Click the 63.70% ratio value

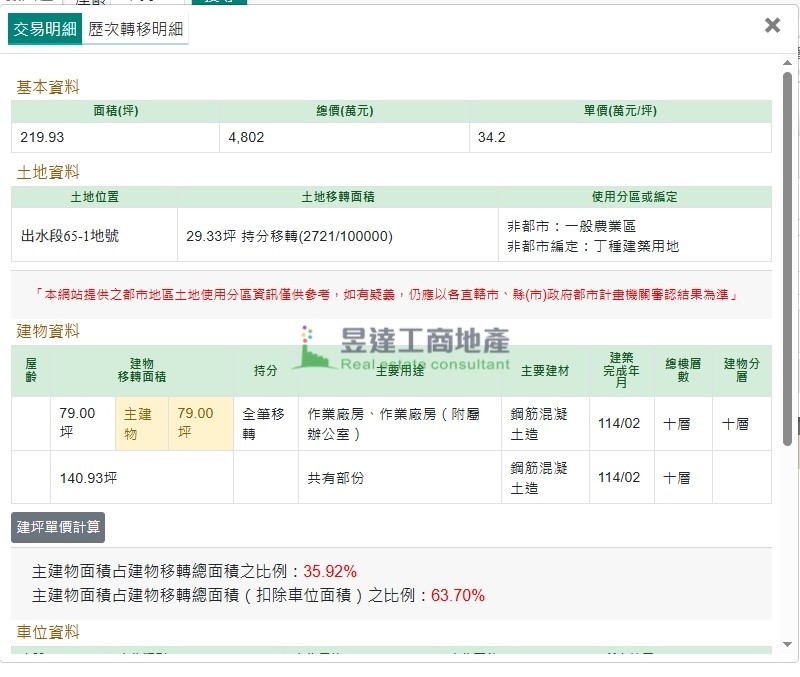458,595
